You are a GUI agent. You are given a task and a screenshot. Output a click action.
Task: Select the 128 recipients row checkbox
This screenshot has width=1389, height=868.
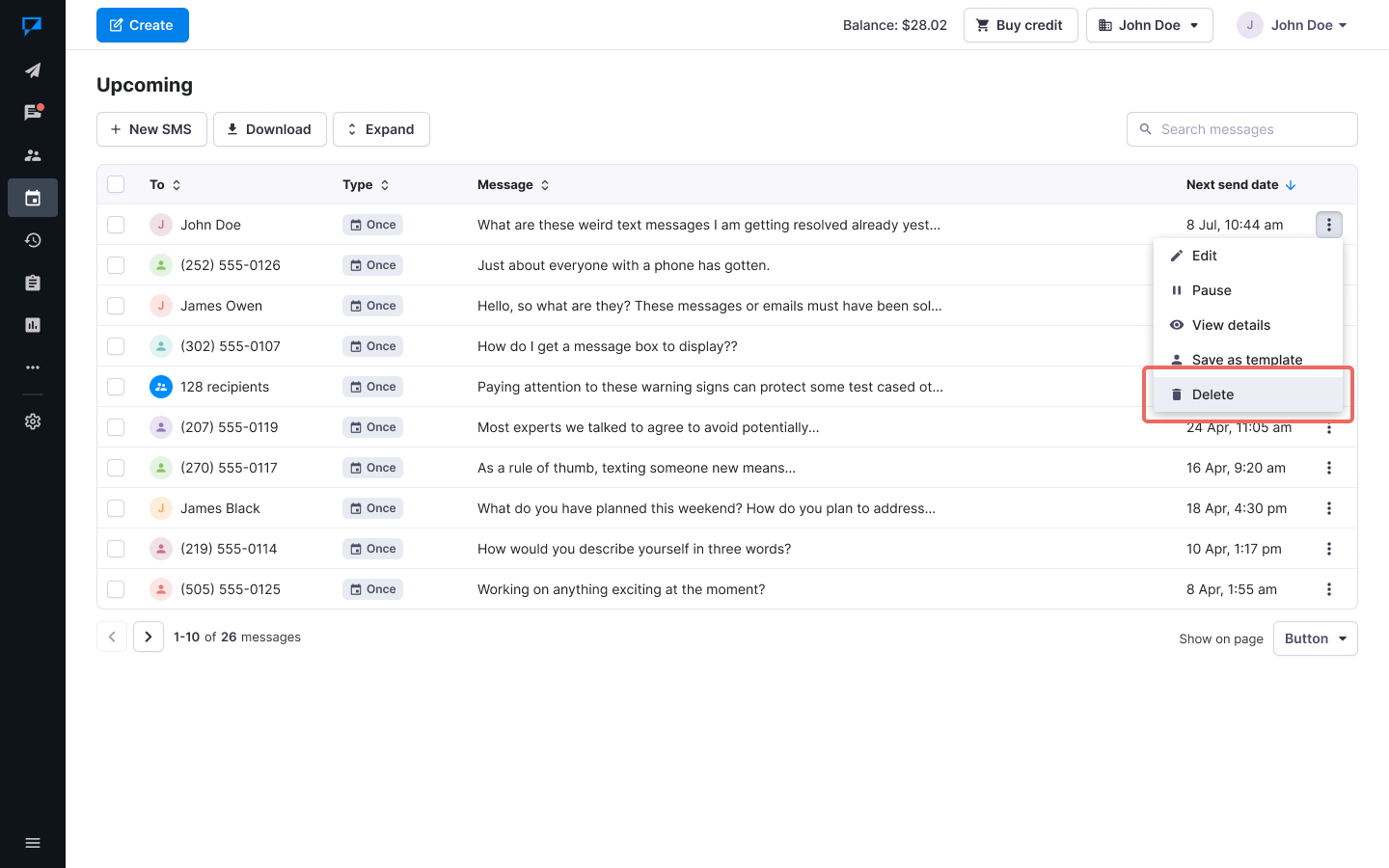tap(116, 387)
